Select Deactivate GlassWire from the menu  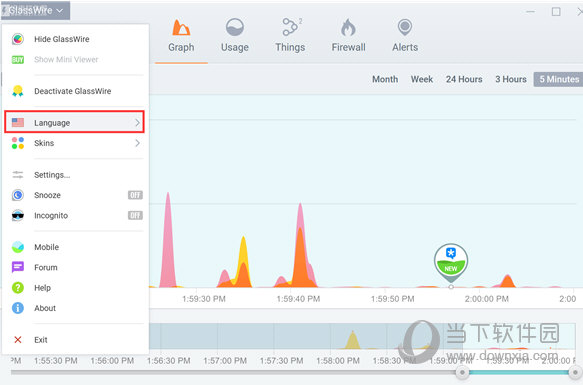click(75, 91)
